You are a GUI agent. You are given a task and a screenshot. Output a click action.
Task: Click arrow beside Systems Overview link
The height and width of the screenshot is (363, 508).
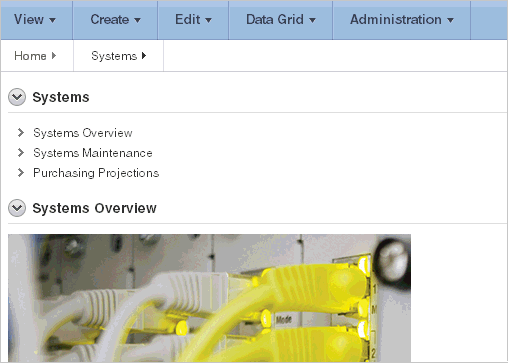21,132
